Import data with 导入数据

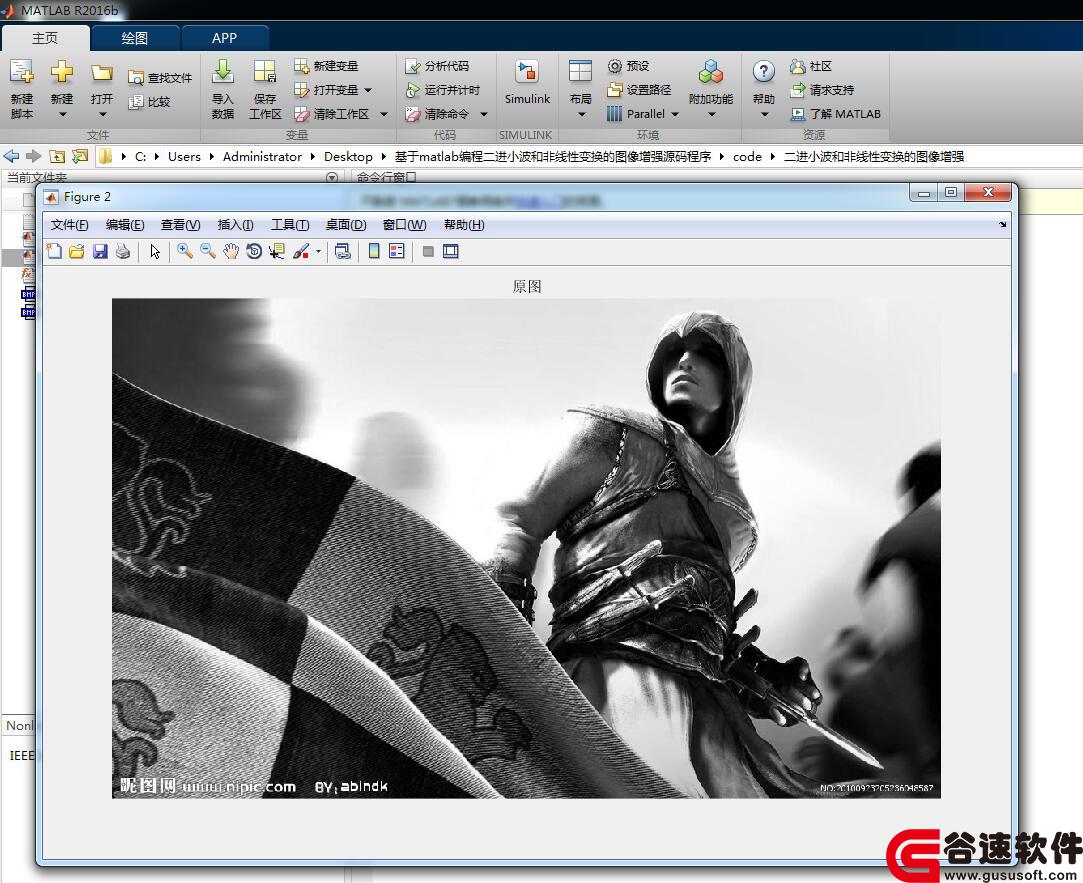pos(222,88)
